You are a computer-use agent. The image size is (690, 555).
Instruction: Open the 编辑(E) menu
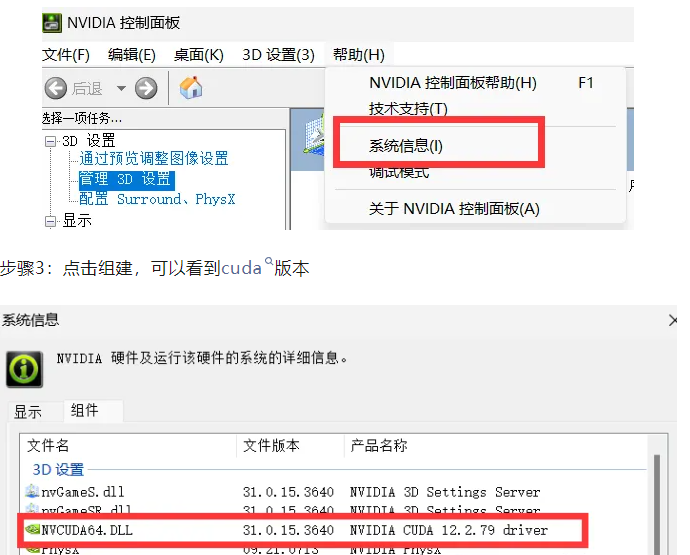tap(132, 55)
